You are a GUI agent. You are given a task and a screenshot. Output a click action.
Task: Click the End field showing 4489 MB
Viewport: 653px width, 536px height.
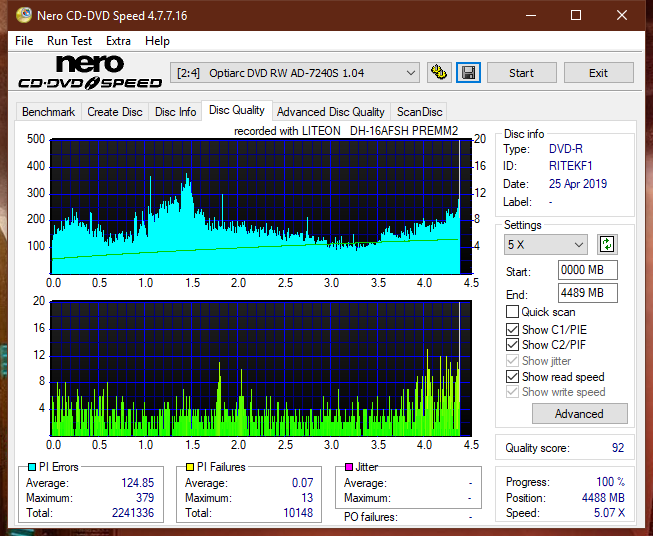point(587,293)
